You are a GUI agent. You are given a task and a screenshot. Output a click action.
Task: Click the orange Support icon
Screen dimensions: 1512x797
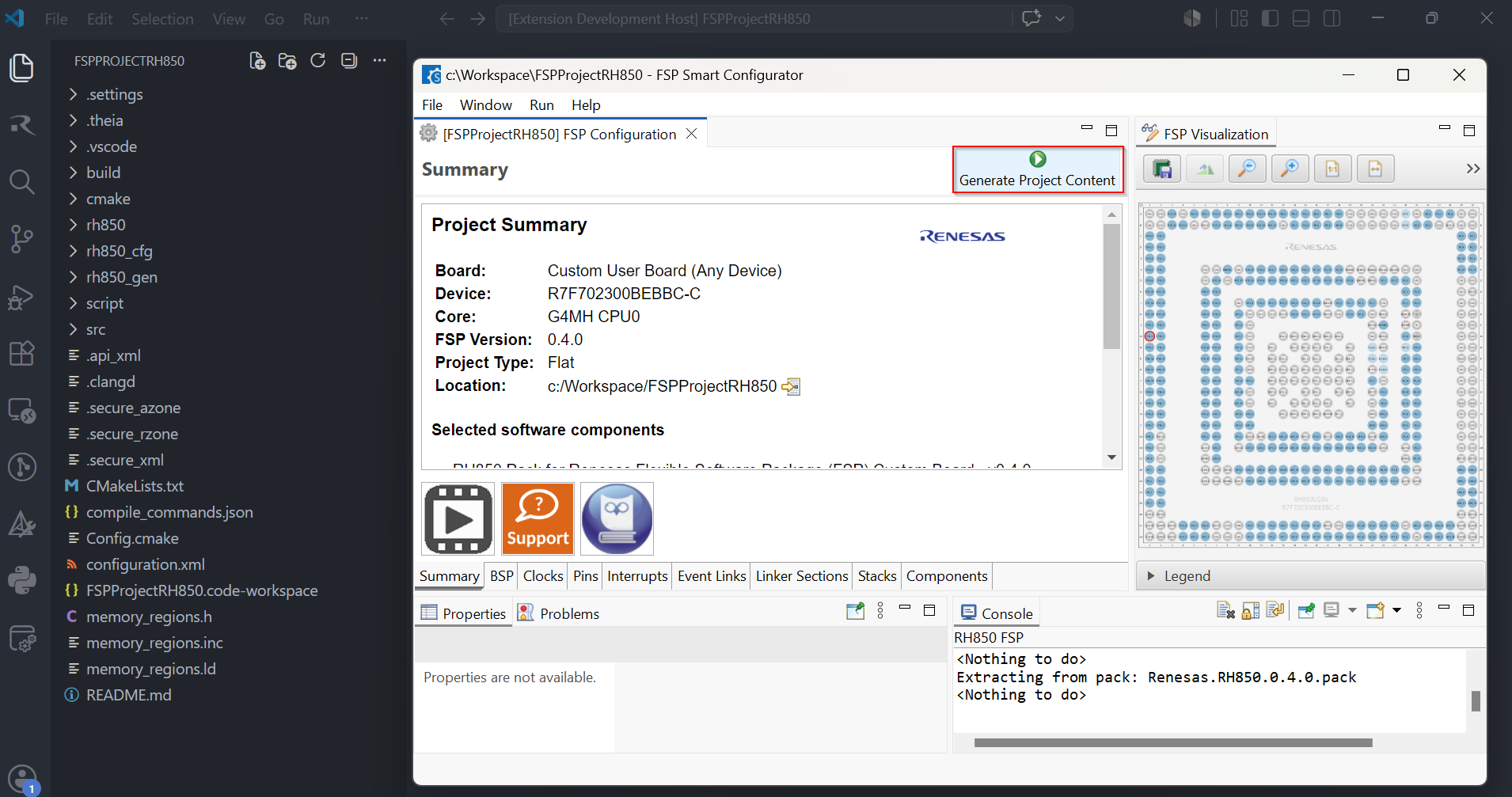point(538,519)
